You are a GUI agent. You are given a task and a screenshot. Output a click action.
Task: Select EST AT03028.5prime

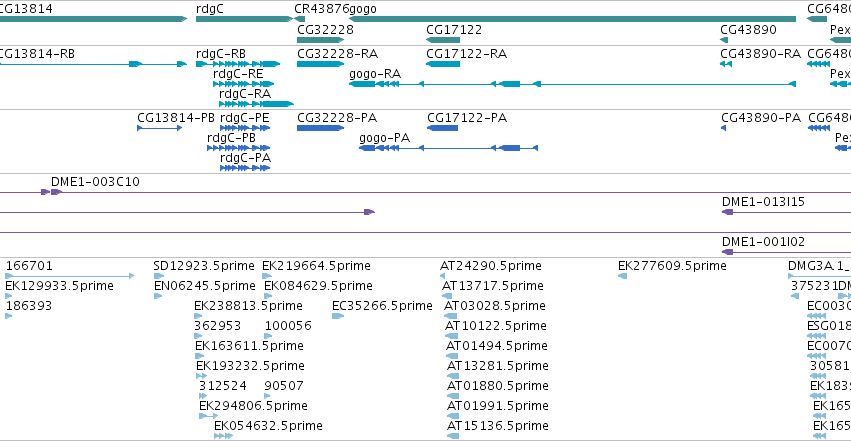[494, 306]
